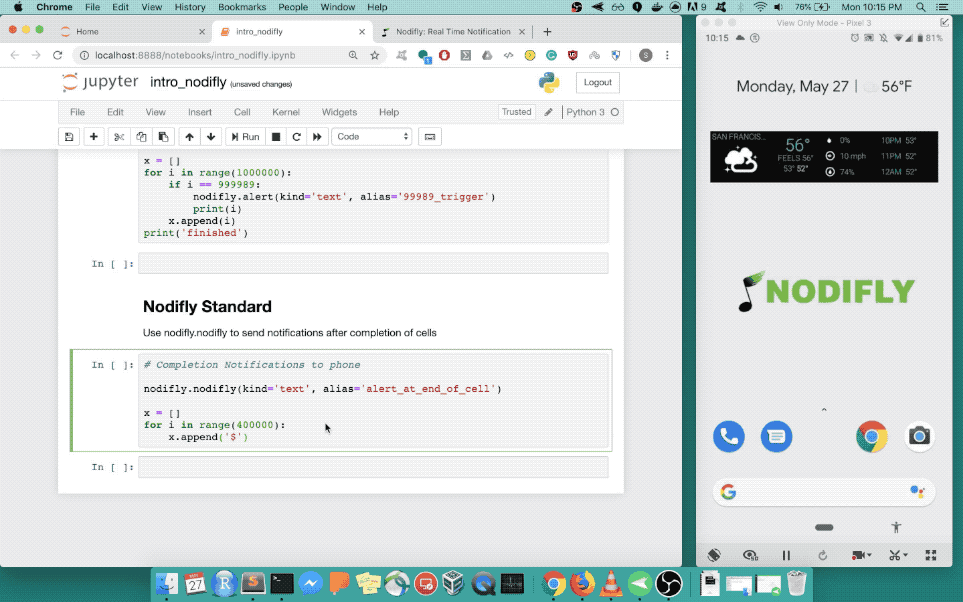Open Chrome three-dot menu
The height and width of the screenshot is (602, 963).
pyautogui.click(x=667, y=55)
